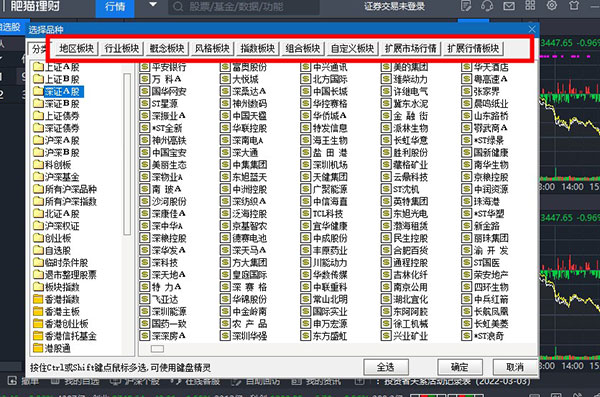Screen dimensions: 600x397
Task: Click the 取消 button
Action: point(515,367)
